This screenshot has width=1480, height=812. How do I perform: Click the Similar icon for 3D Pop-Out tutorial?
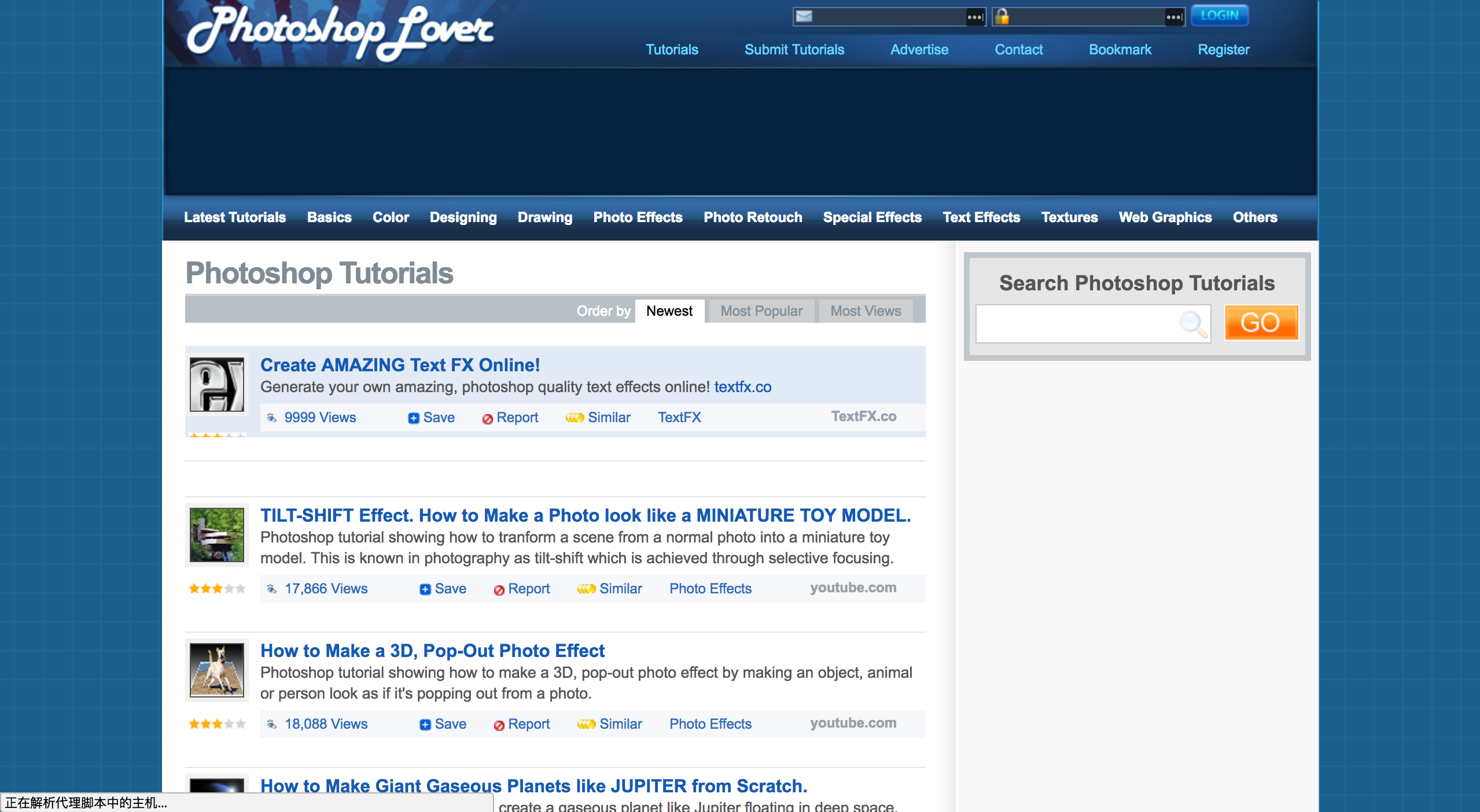[x=586, y=724]
